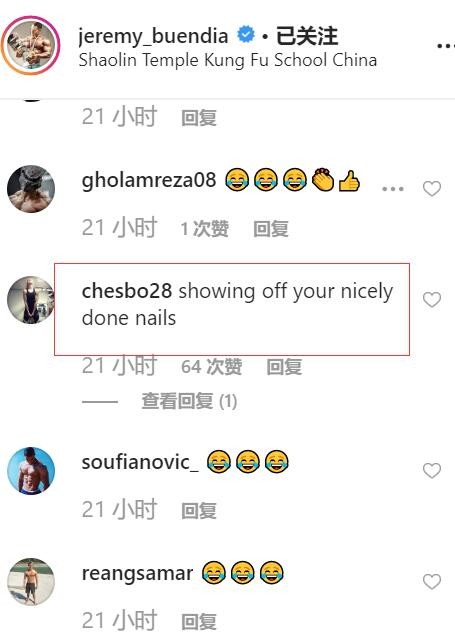Open chesbo28's profile picture
The image size is (455, 639).
click(x=31, y=300)
